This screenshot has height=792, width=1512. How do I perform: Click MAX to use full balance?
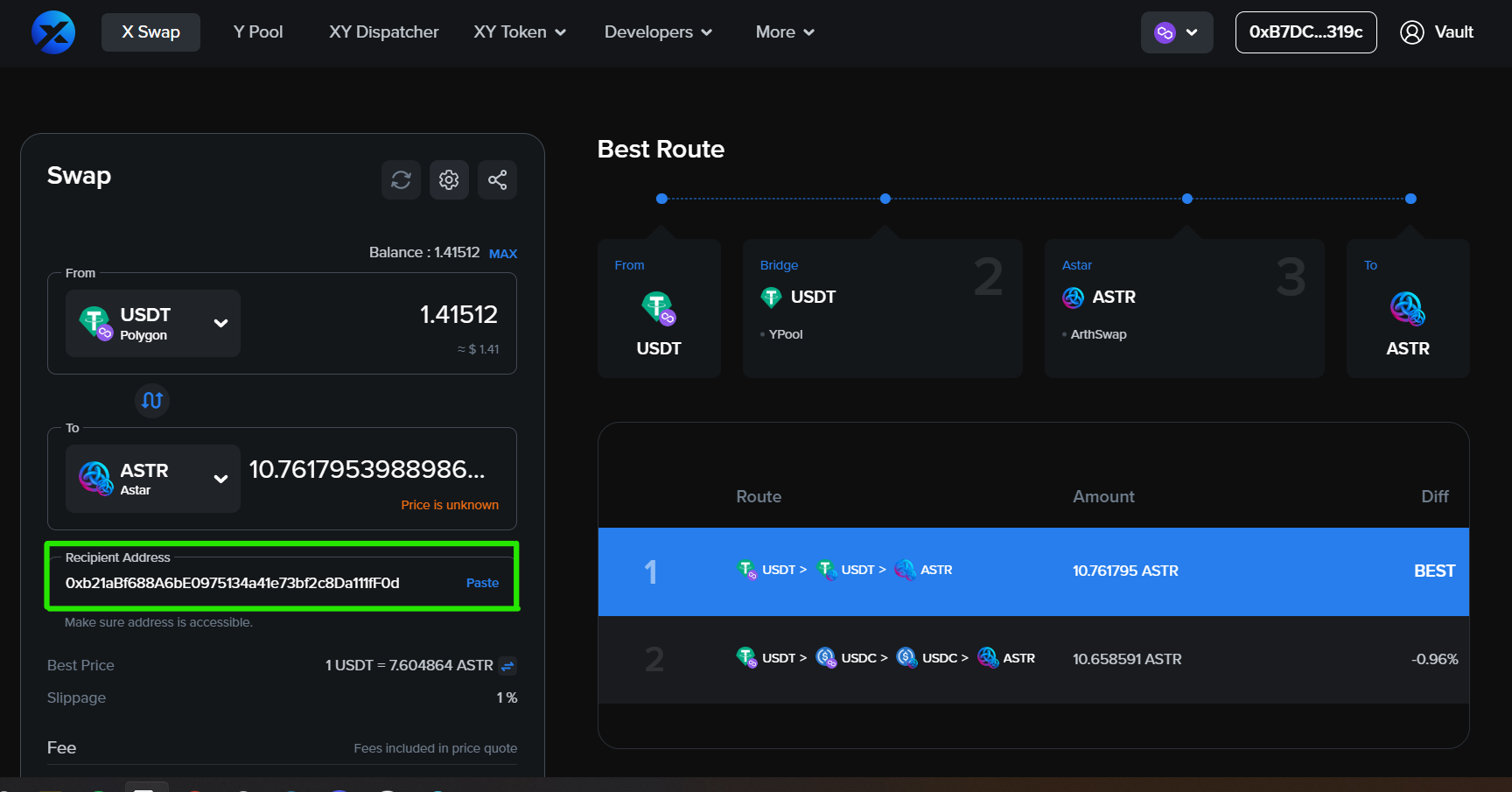[x=503, y=254]
